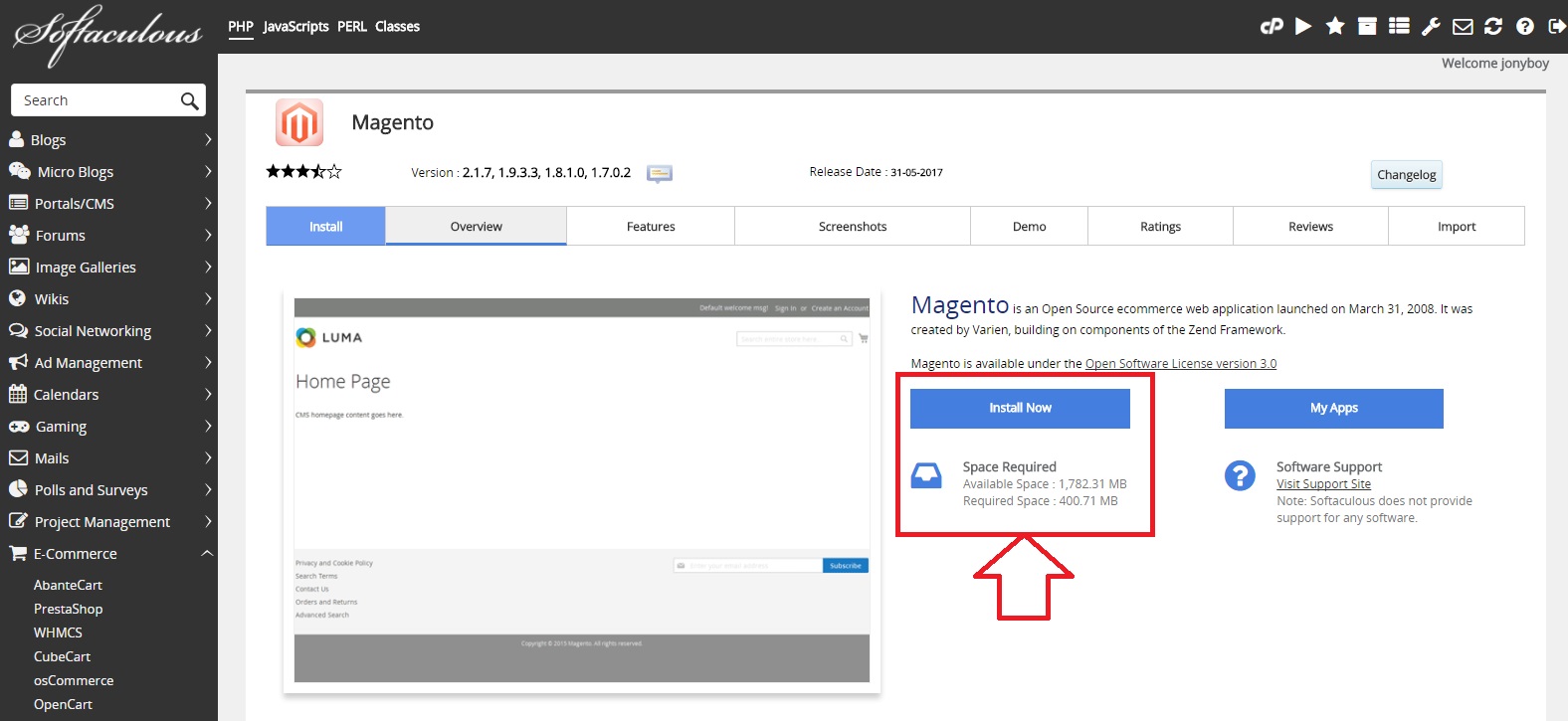1568x721 pixels.
Task: Click the Software Support question icon
Action: point(1240,475)
